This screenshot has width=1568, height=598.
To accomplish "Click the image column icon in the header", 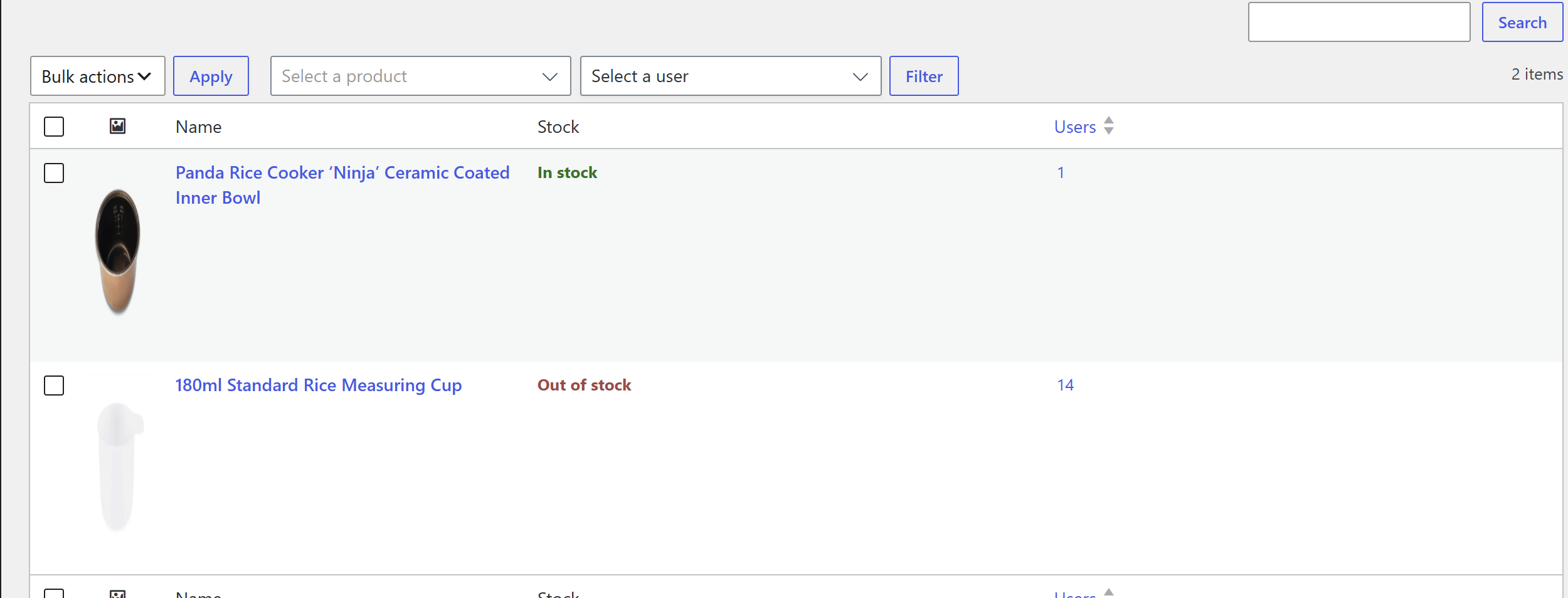I will pyautogui.click(x=117, y=126).
